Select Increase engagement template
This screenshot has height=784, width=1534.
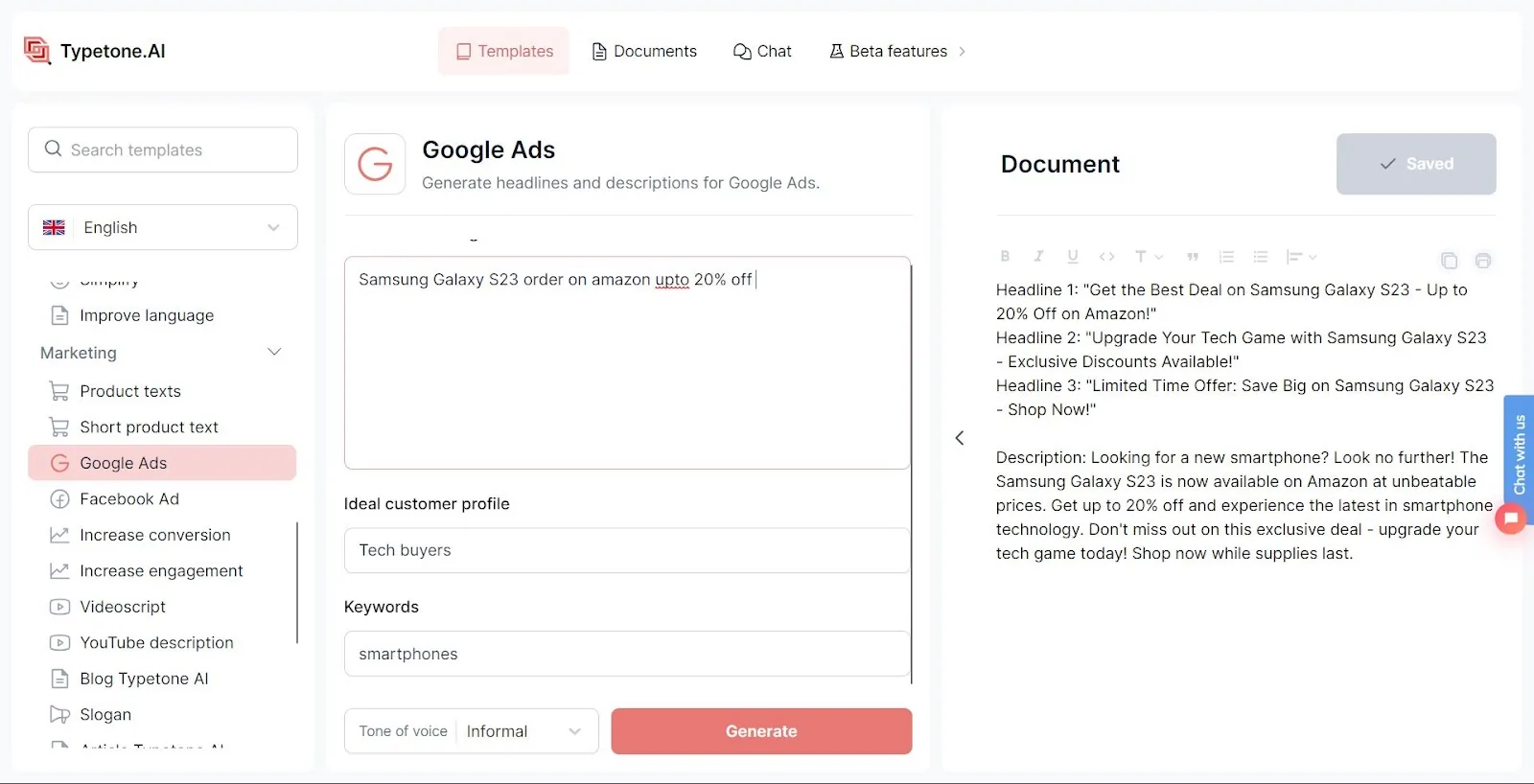point(161,570)
